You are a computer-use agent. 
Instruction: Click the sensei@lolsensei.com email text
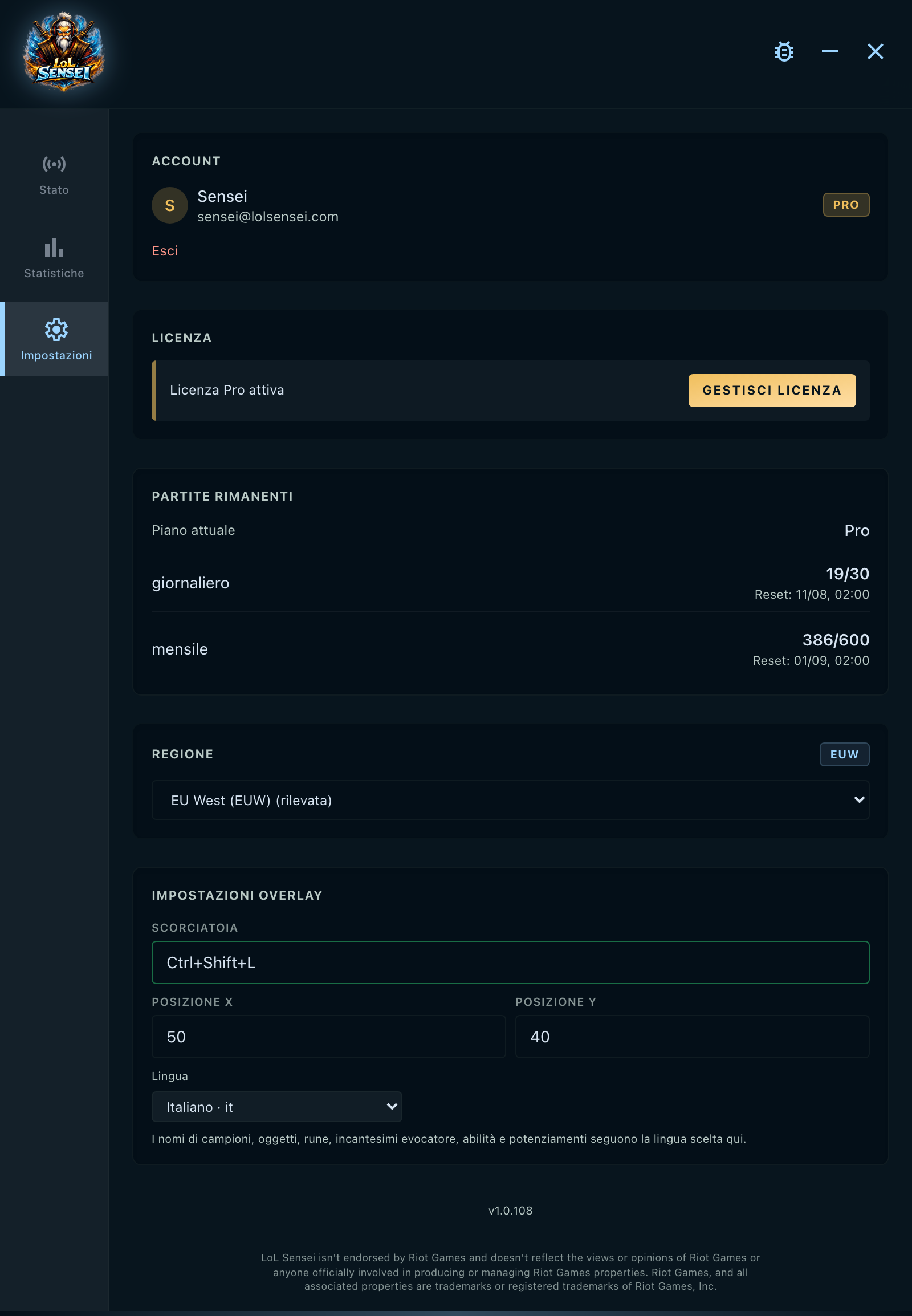tap(268, 217)
